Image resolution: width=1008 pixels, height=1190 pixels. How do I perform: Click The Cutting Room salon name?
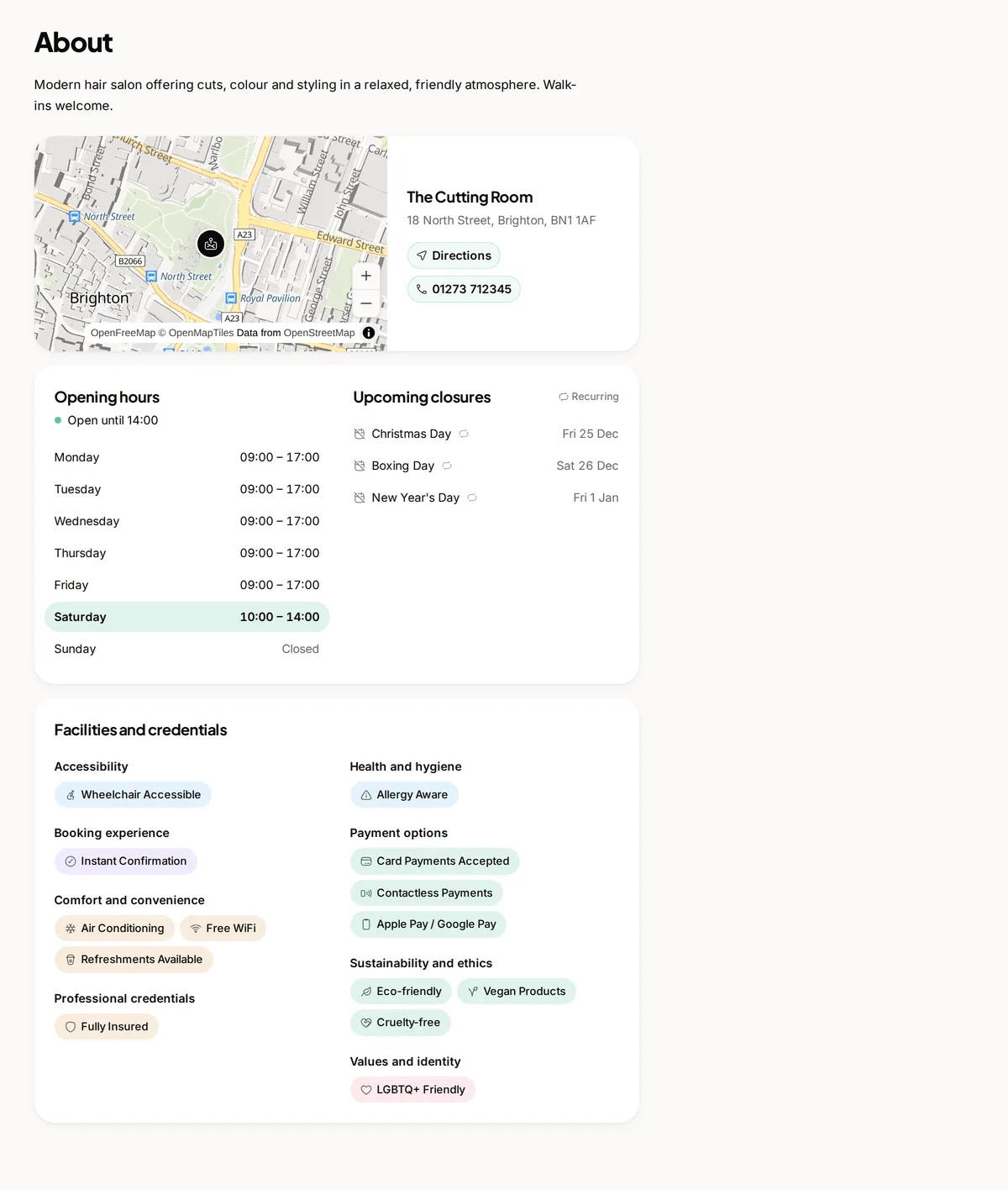point(470,197)
